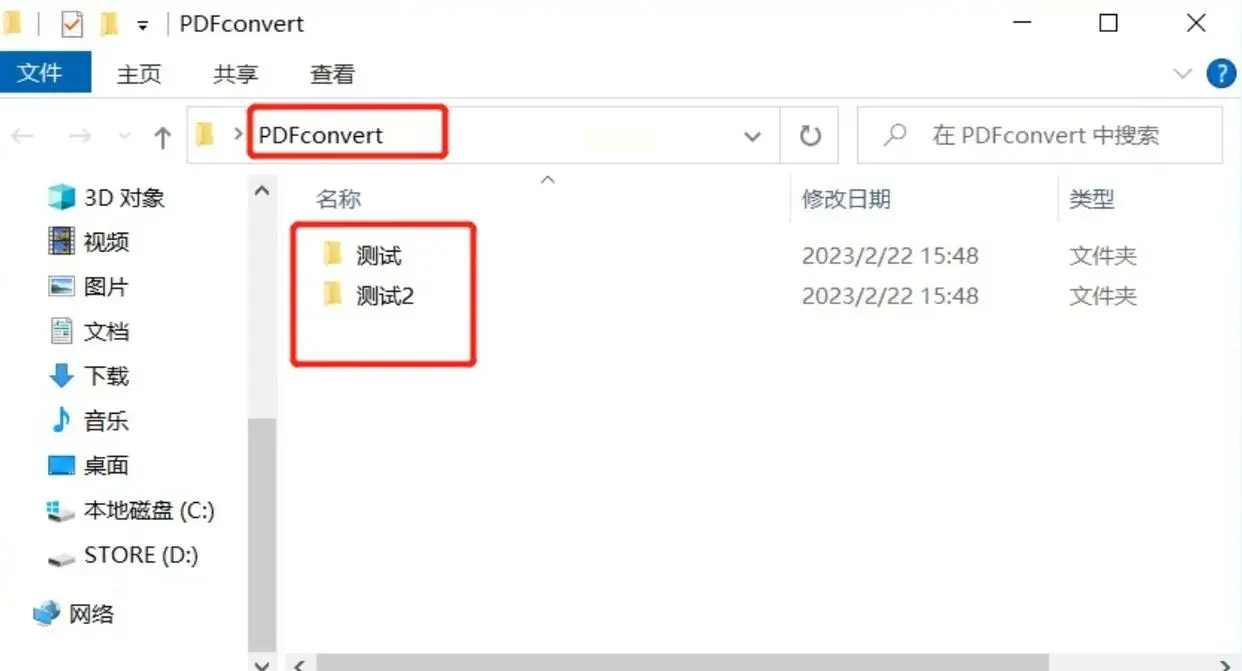Open the 3D 对象 folder in sidebar
The image size is (1242, 671).
click(x=106, y=198)
